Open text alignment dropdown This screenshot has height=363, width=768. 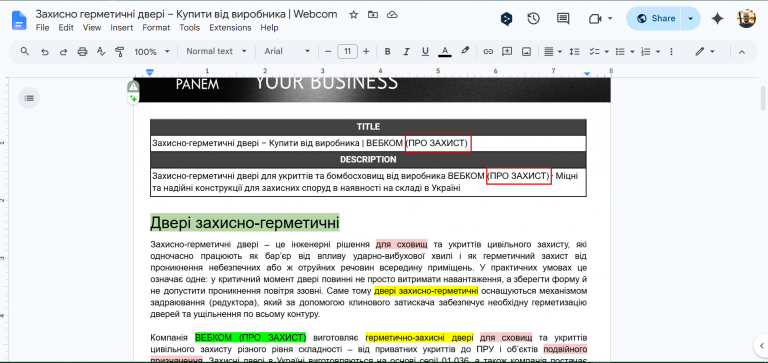click(x=553, y=51)
